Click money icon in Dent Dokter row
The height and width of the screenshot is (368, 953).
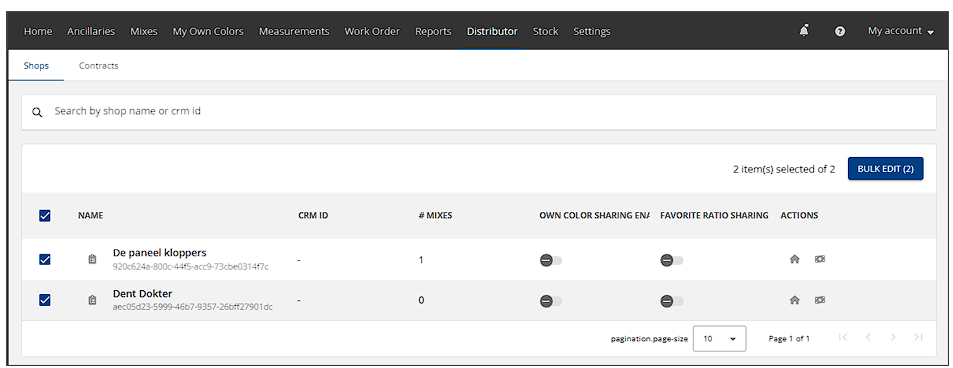(820, 300)
